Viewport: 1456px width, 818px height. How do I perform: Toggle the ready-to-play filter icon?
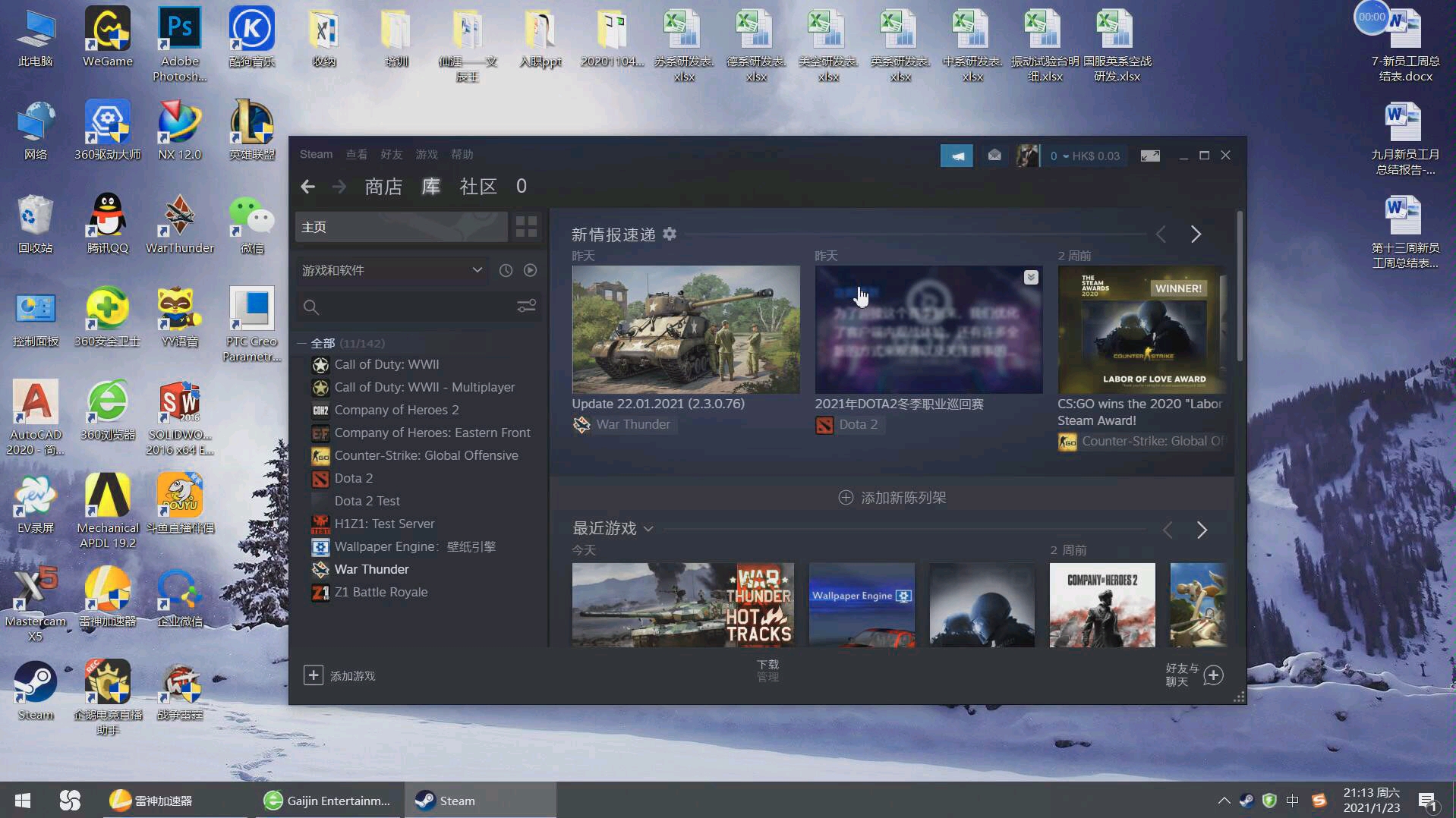click(530, 270)
